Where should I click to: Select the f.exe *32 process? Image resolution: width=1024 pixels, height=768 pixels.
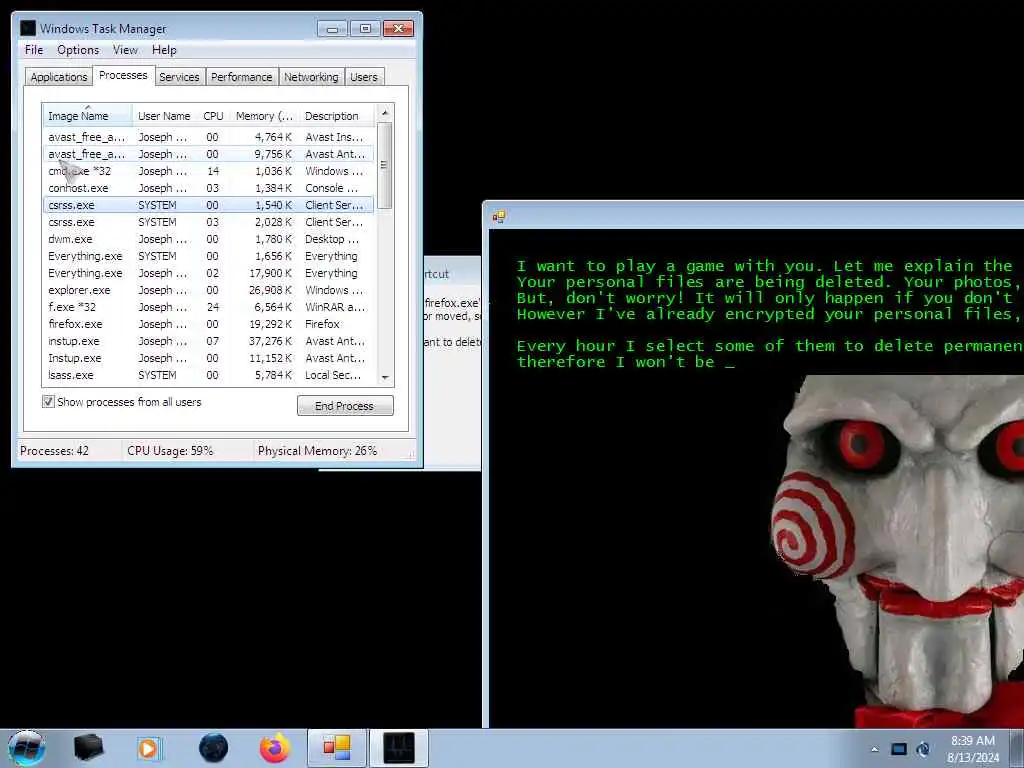pos(209,307)
